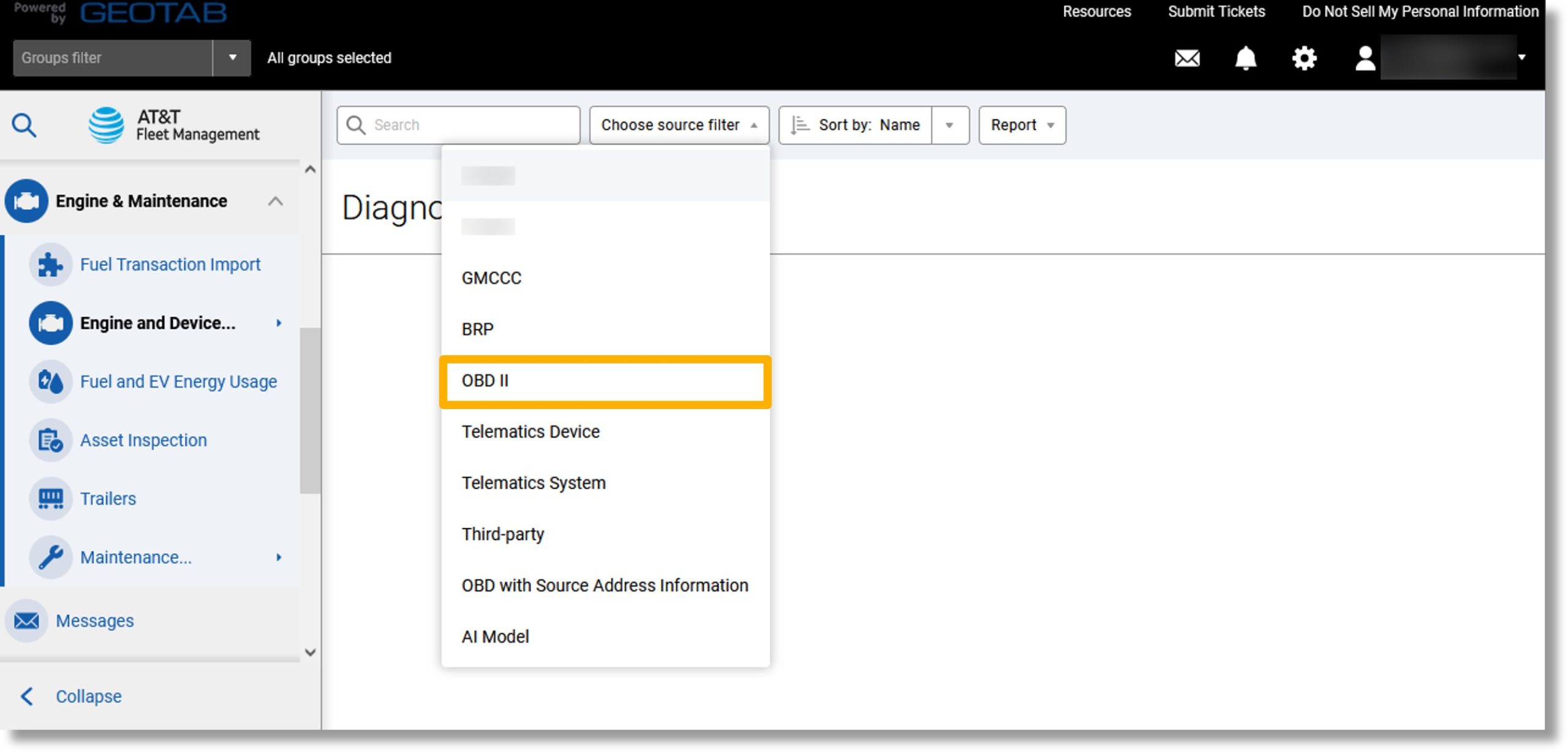
Task: Collapse the Engine & Maintenance section chevron
Action: [x=276, y=201]
